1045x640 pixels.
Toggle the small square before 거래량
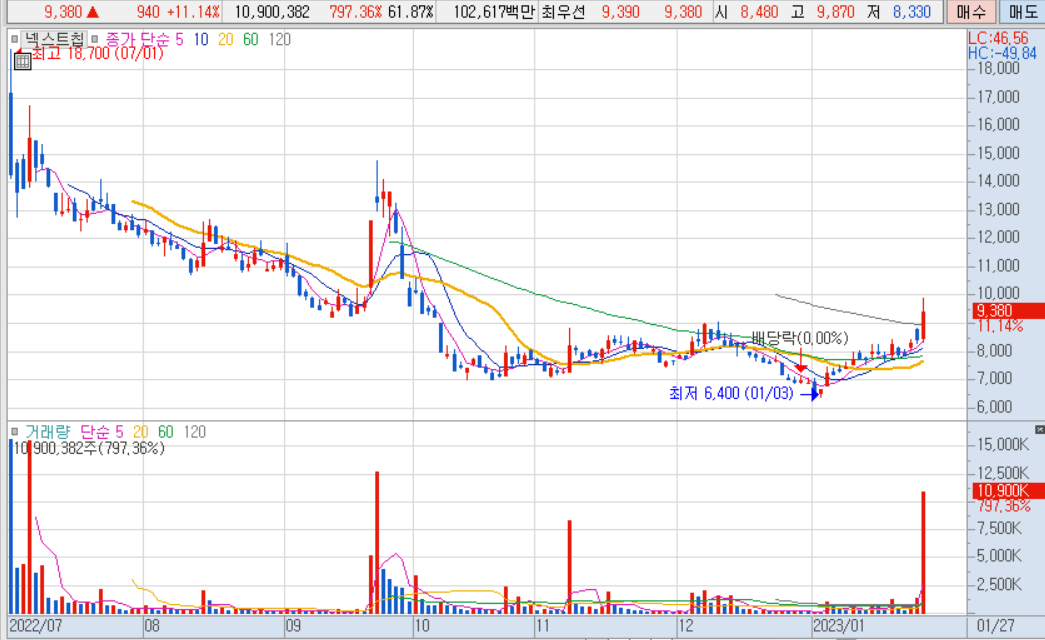[15, 432]
